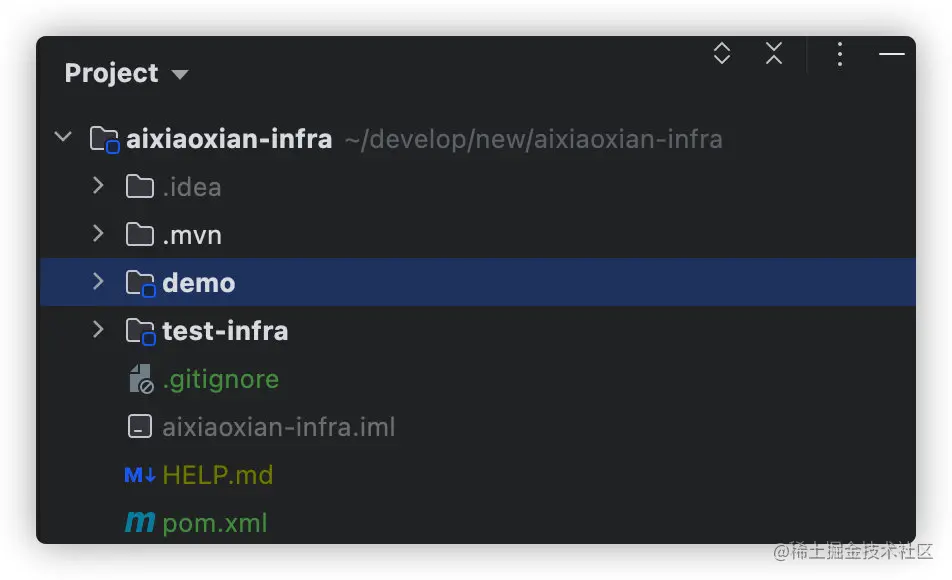Select the .gitignore file name
952x580 pixels.
pyautogui.click(x=220, y=379)
